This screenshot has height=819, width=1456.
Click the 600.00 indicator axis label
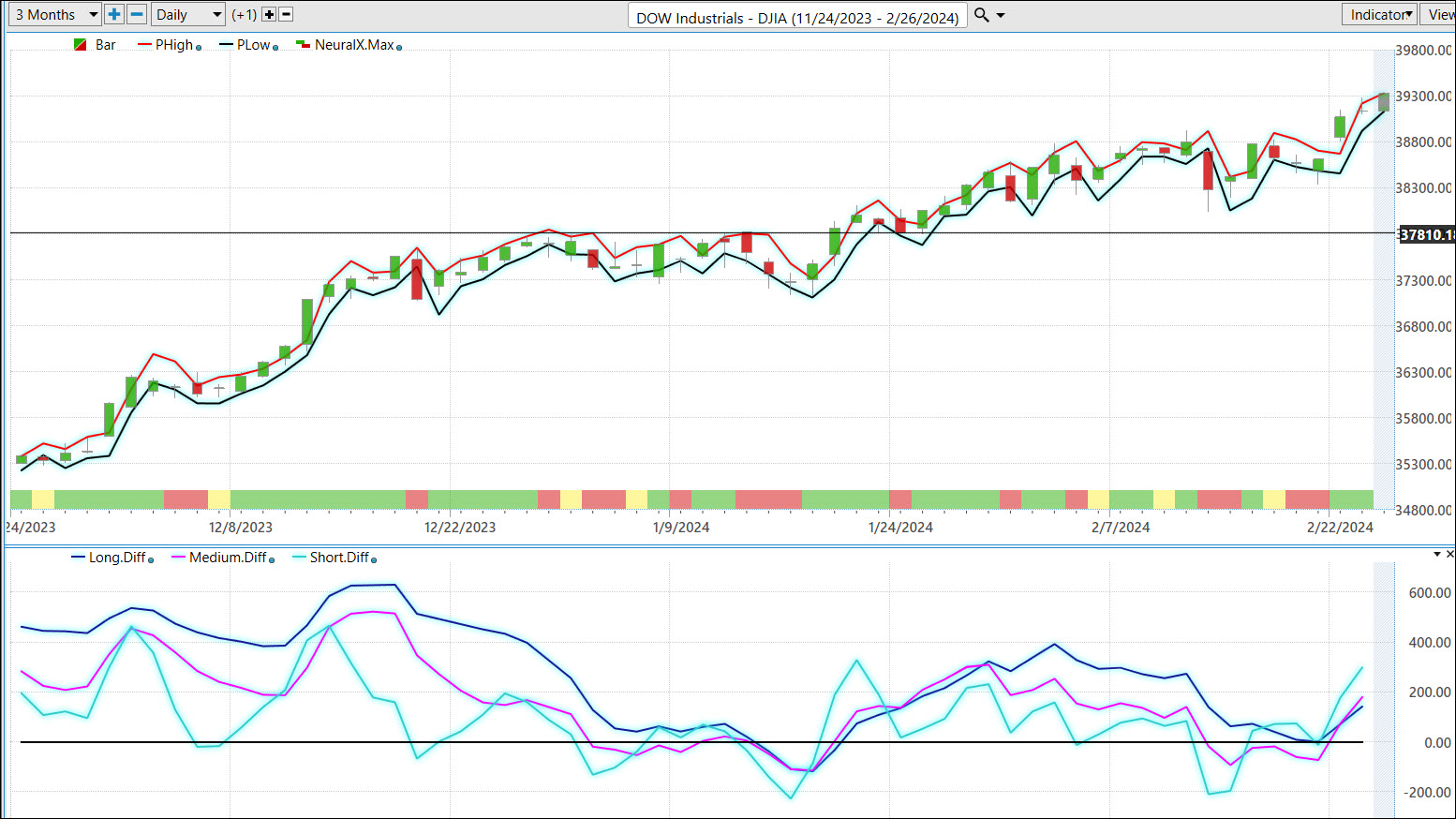pos(1430,593)
